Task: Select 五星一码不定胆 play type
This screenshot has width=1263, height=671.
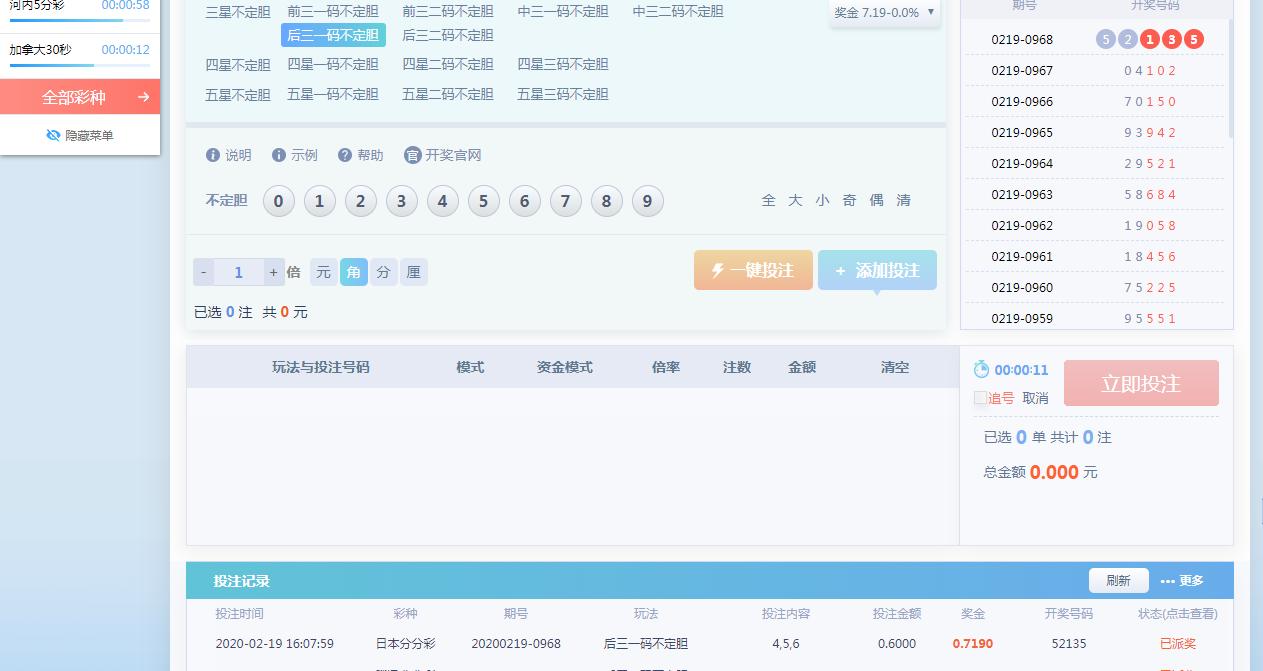Action: click(x=333, y=94)
